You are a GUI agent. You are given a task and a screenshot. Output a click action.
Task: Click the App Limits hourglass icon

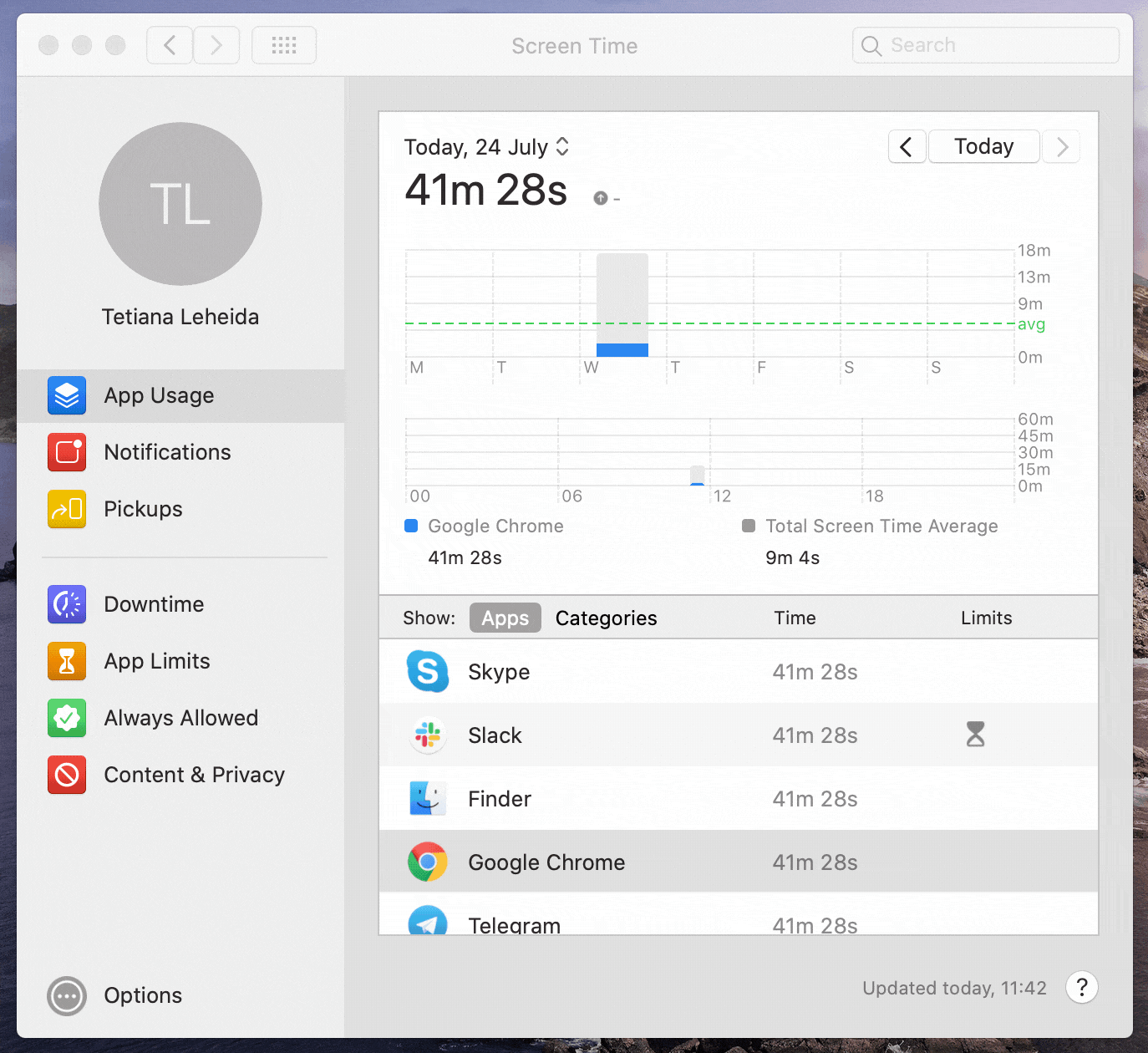point(67,661)
